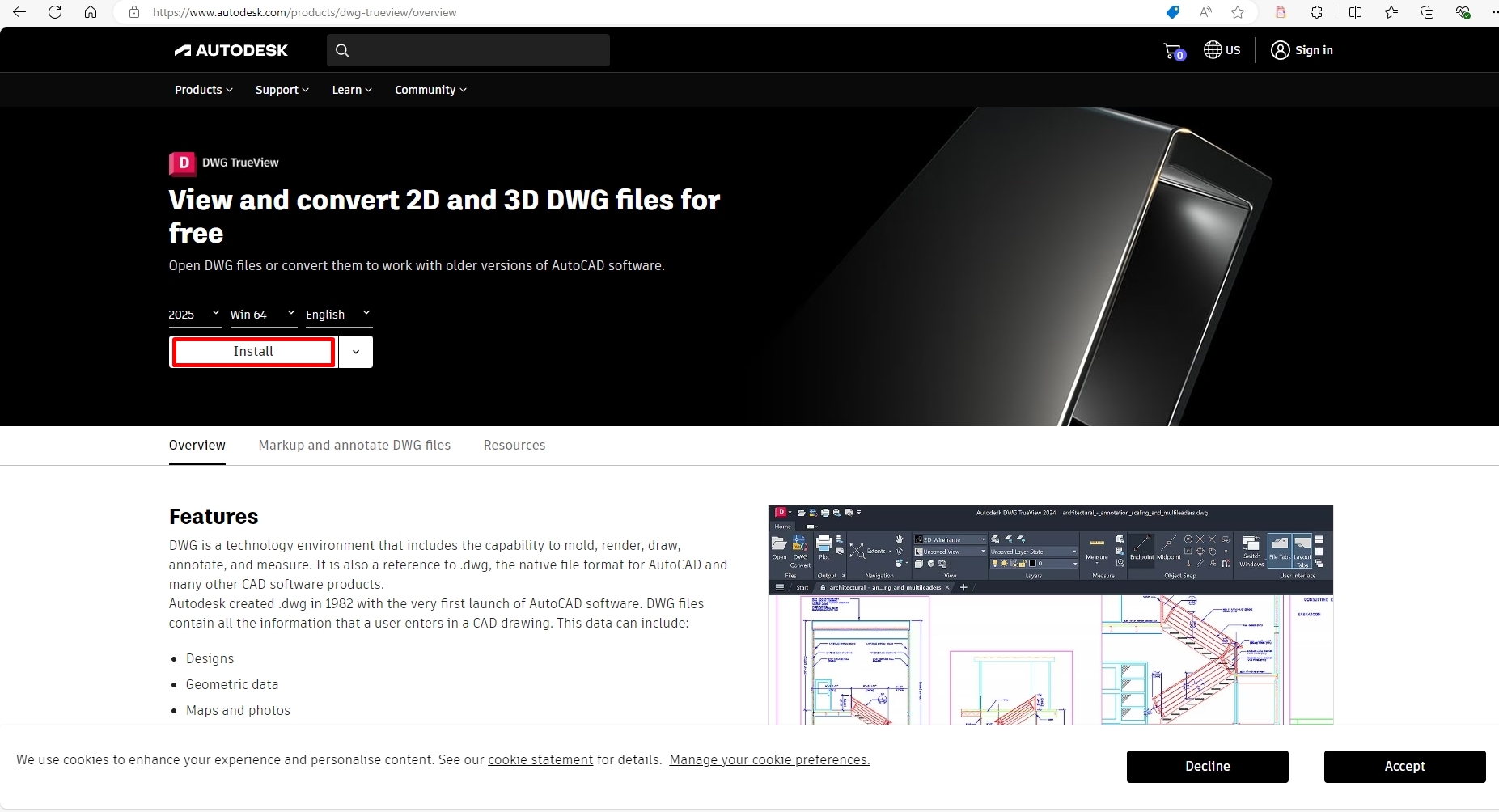
Task: Reload the page with the refresh icon
Action: 55,12
